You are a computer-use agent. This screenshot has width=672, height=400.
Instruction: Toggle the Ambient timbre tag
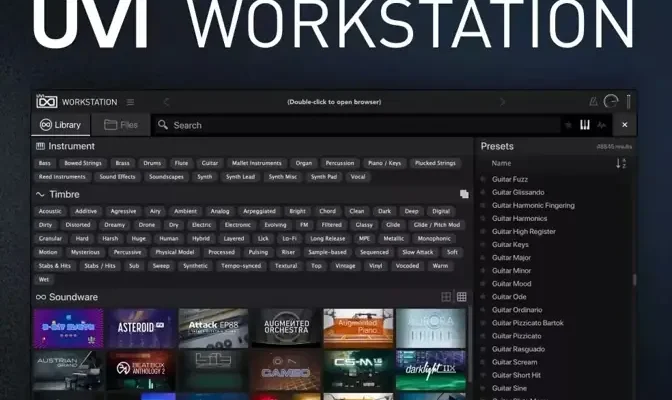tap(186, 211)
